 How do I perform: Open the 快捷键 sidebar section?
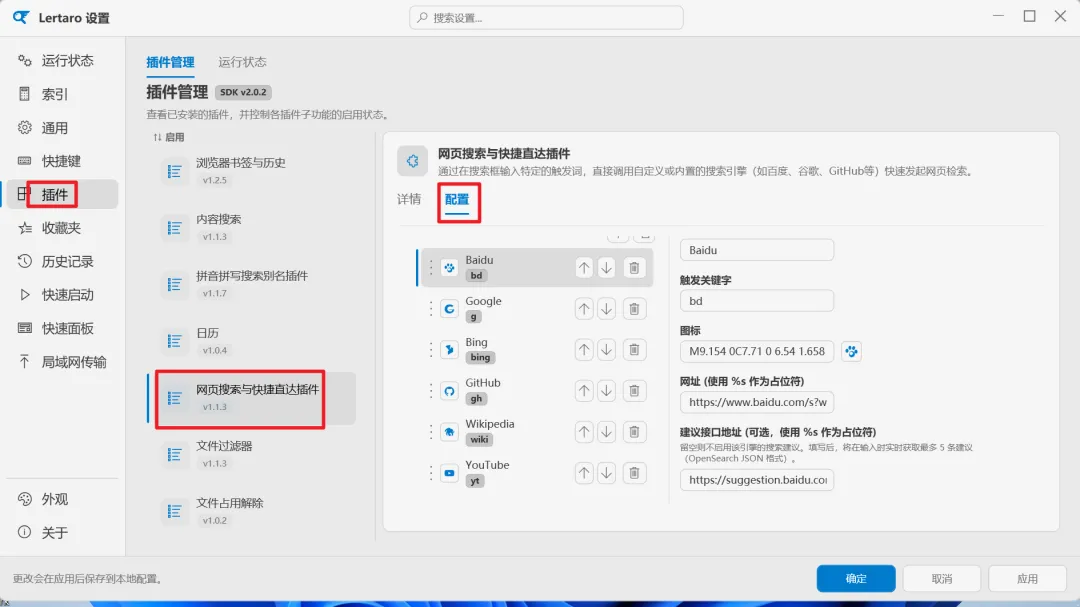pos(62,161)
